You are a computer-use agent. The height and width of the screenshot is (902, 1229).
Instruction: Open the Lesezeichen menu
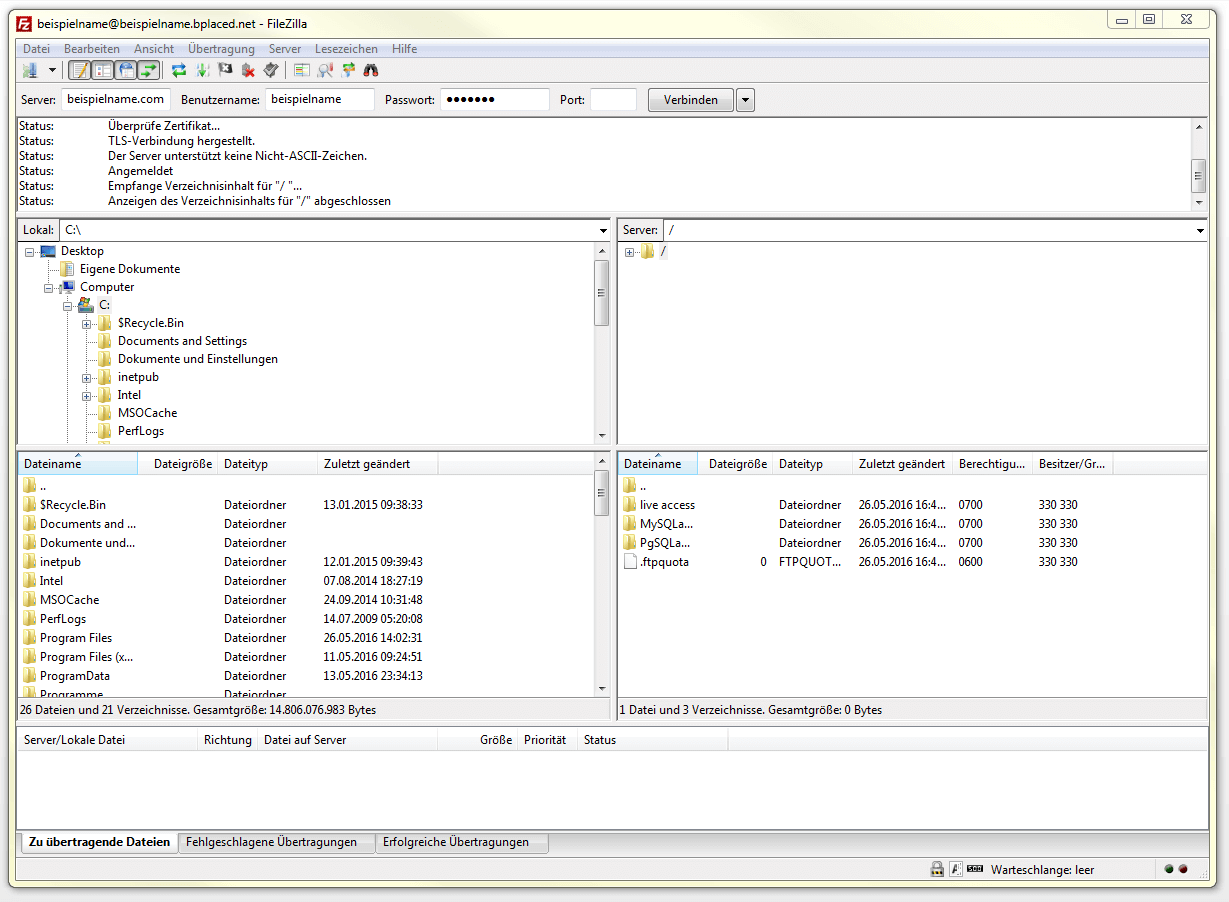point(346,48)
